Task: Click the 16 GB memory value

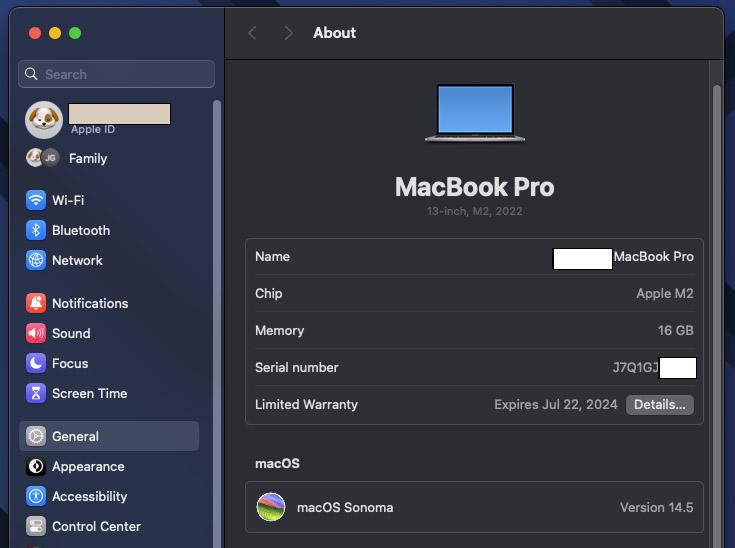Action: click(x=675, y=330)
